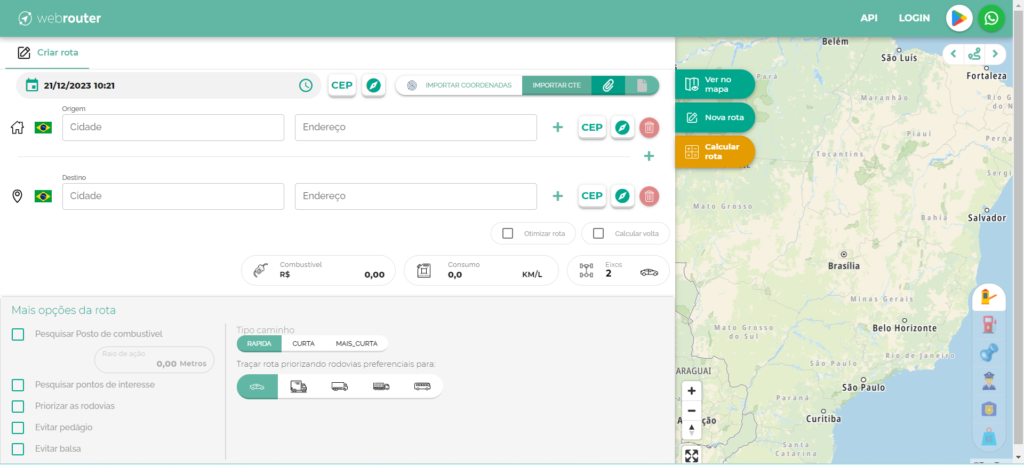The width and height of the screenshot is (1024, 465).
Task: Open the Eixos vehicle axle selector
Action: [x=618, y=271]
